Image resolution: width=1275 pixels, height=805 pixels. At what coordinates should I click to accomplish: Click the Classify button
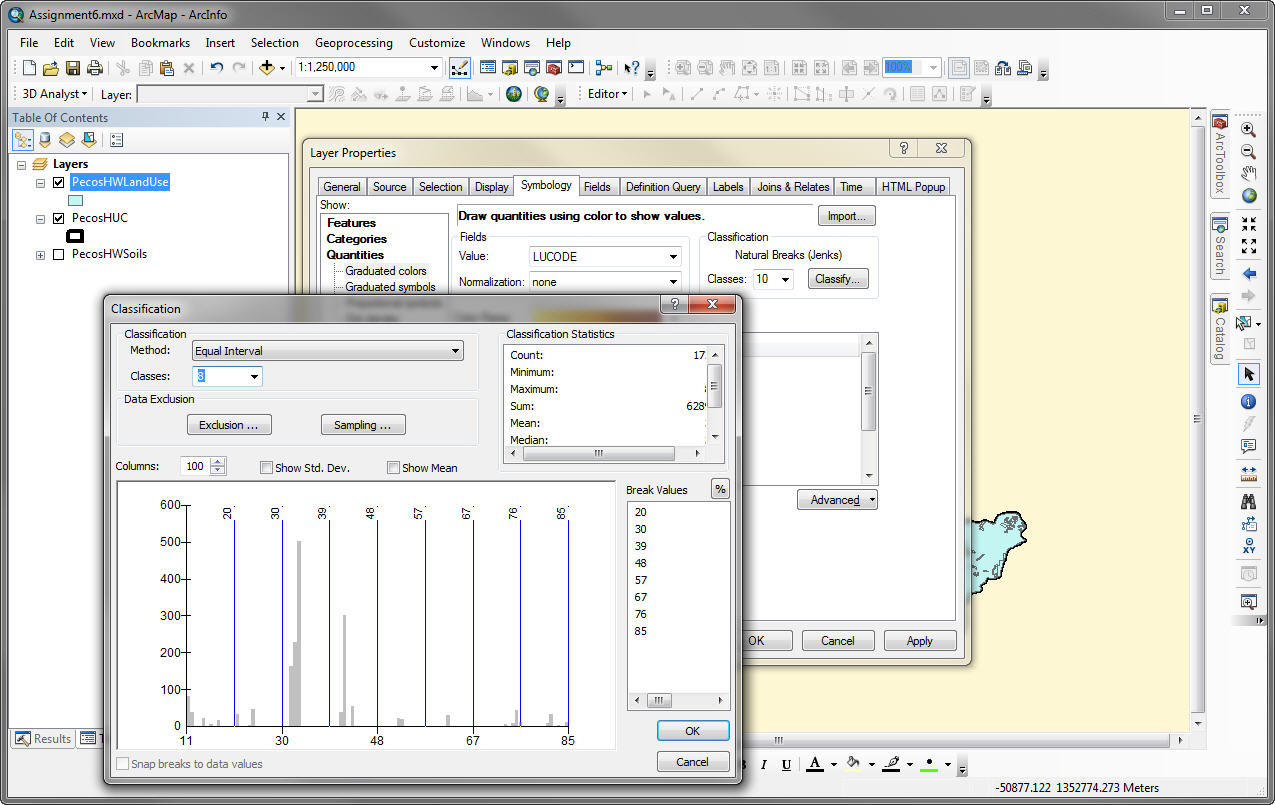point(838,279)
